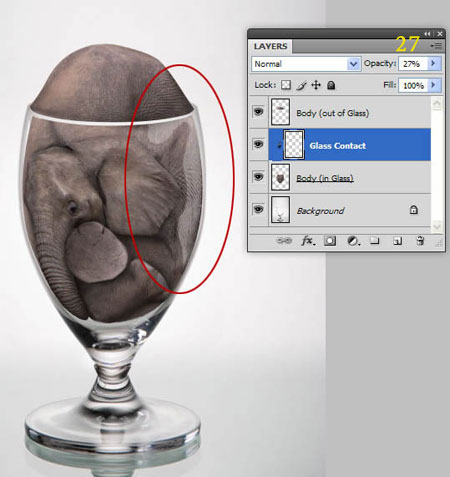This screenshot has height=477, width=450.
Task: Create a new layer group
Action: tap(375, 241)
